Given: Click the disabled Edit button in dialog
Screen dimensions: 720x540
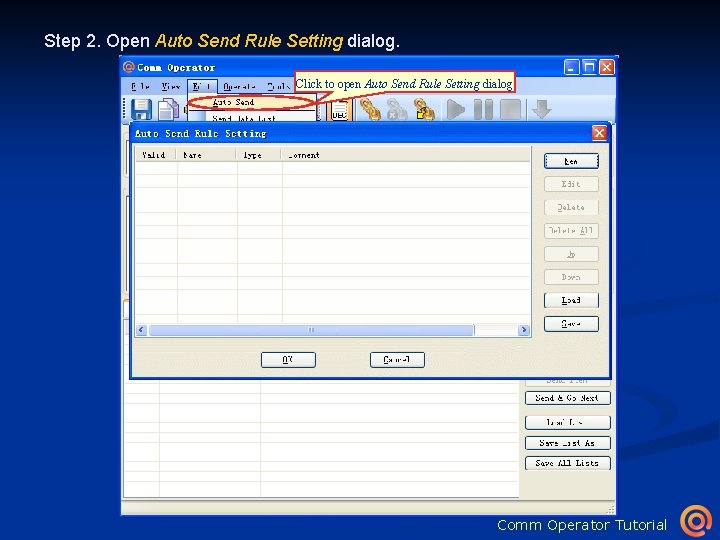Looking at the screenshot, I should pyautogui.click(x=571, y=184).
